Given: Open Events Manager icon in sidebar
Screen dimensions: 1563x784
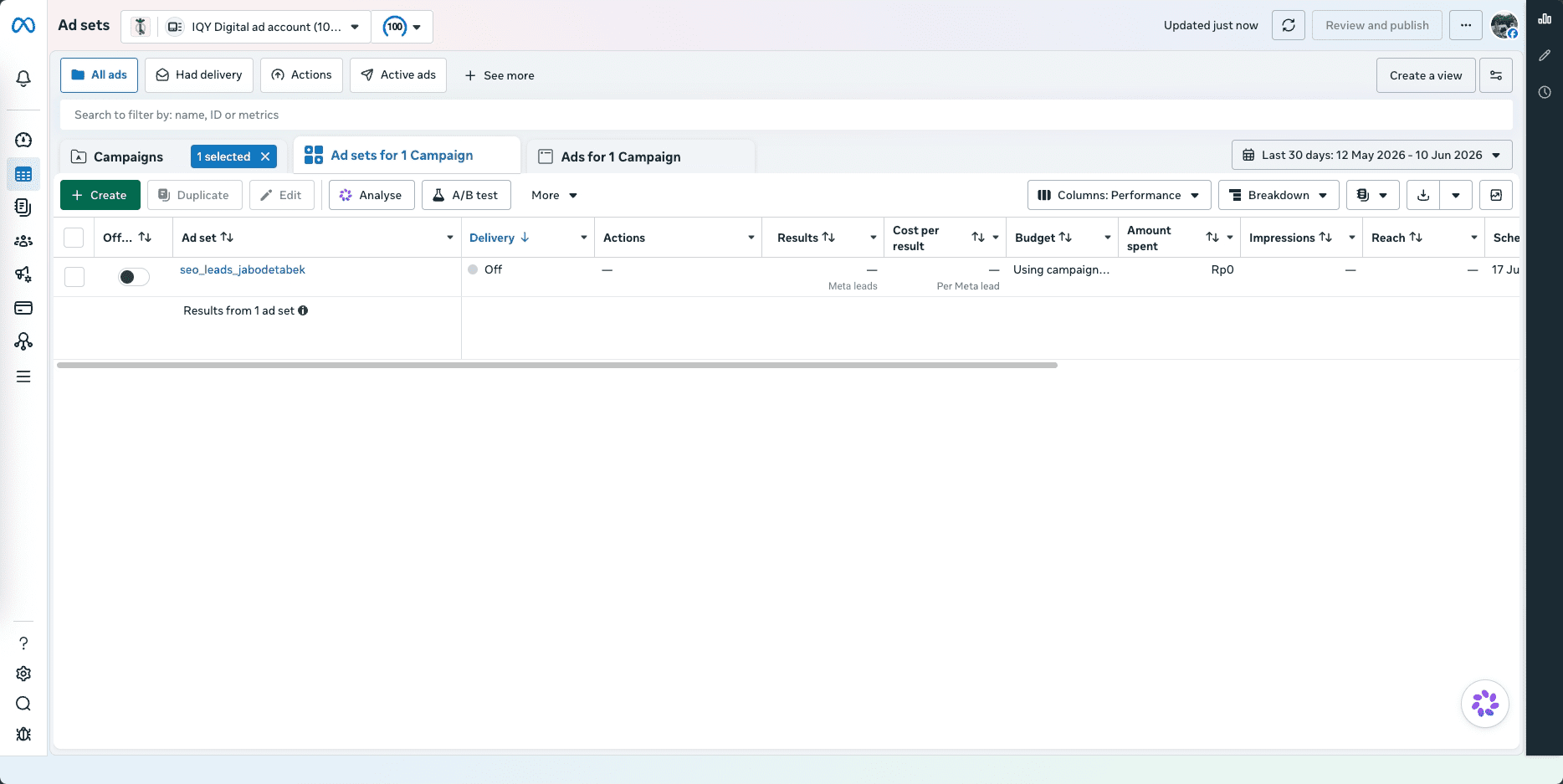Looking at the screenshot, I should point(23,341).
